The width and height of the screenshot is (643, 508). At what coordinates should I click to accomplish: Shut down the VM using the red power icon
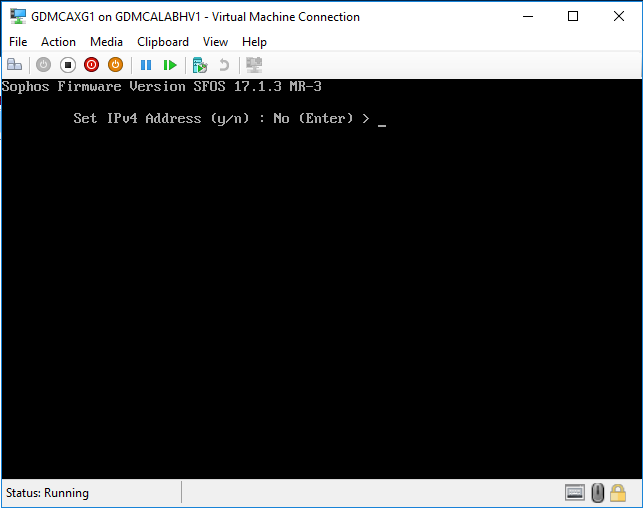point(91,65)
